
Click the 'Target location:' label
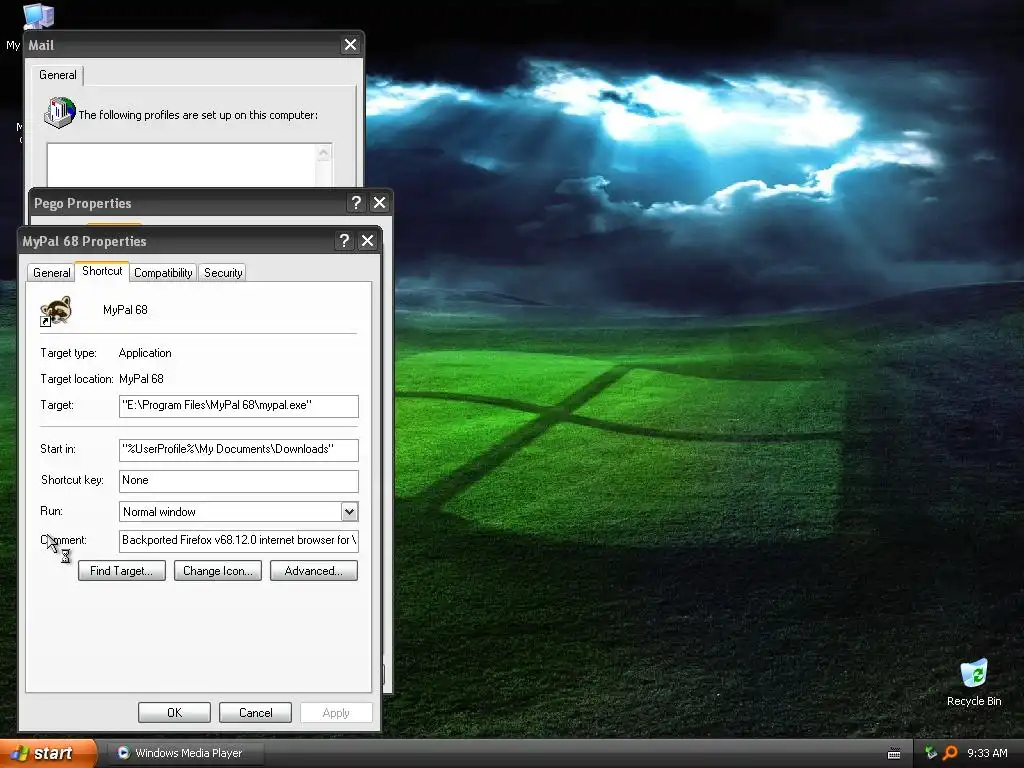pos(76,379)
